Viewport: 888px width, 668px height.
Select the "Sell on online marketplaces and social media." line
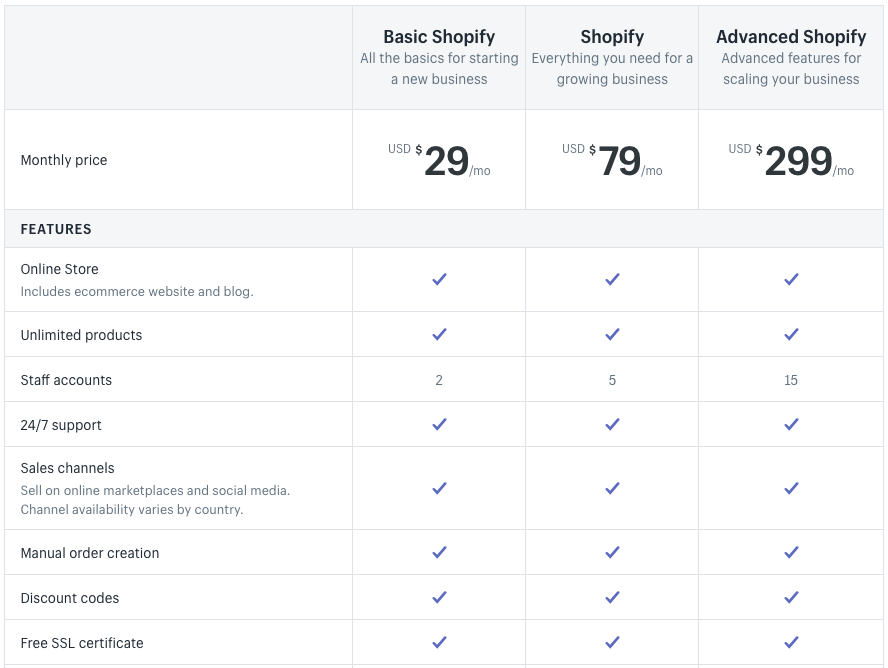coord(155,490)
